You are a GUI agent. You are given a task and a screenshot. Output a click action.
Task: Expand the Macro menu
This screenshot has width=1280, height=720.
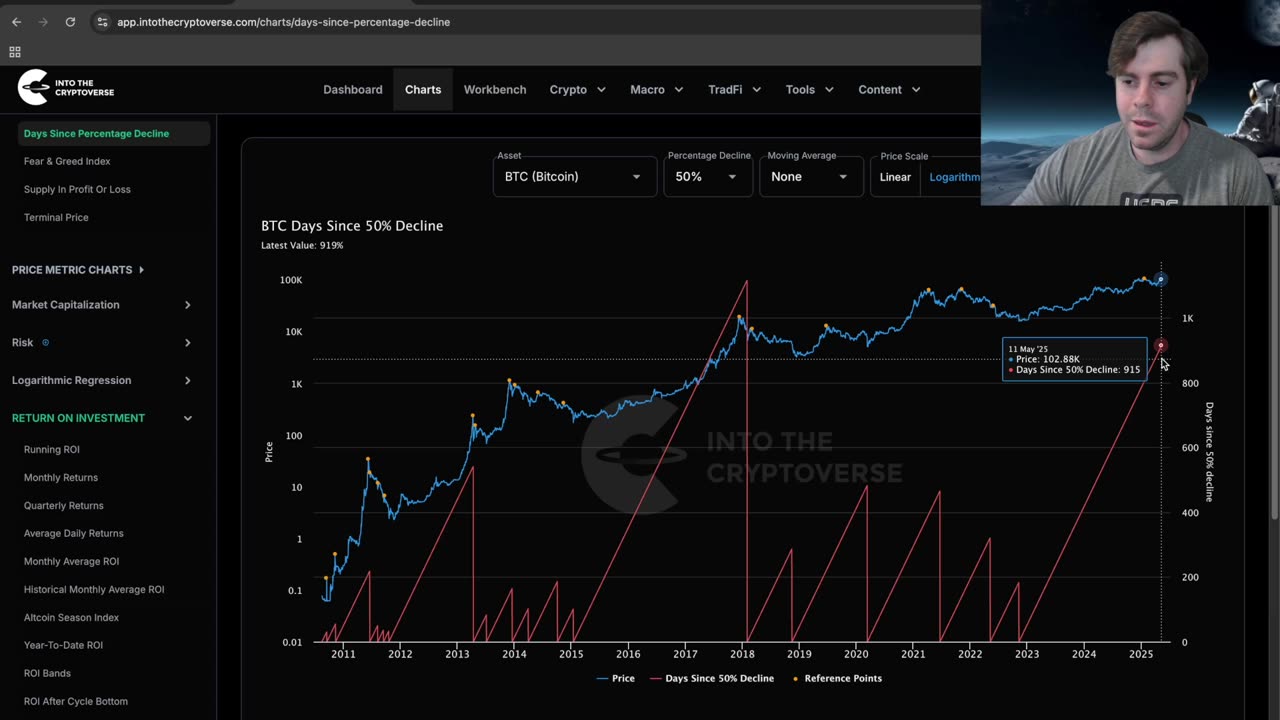(657, 90)
